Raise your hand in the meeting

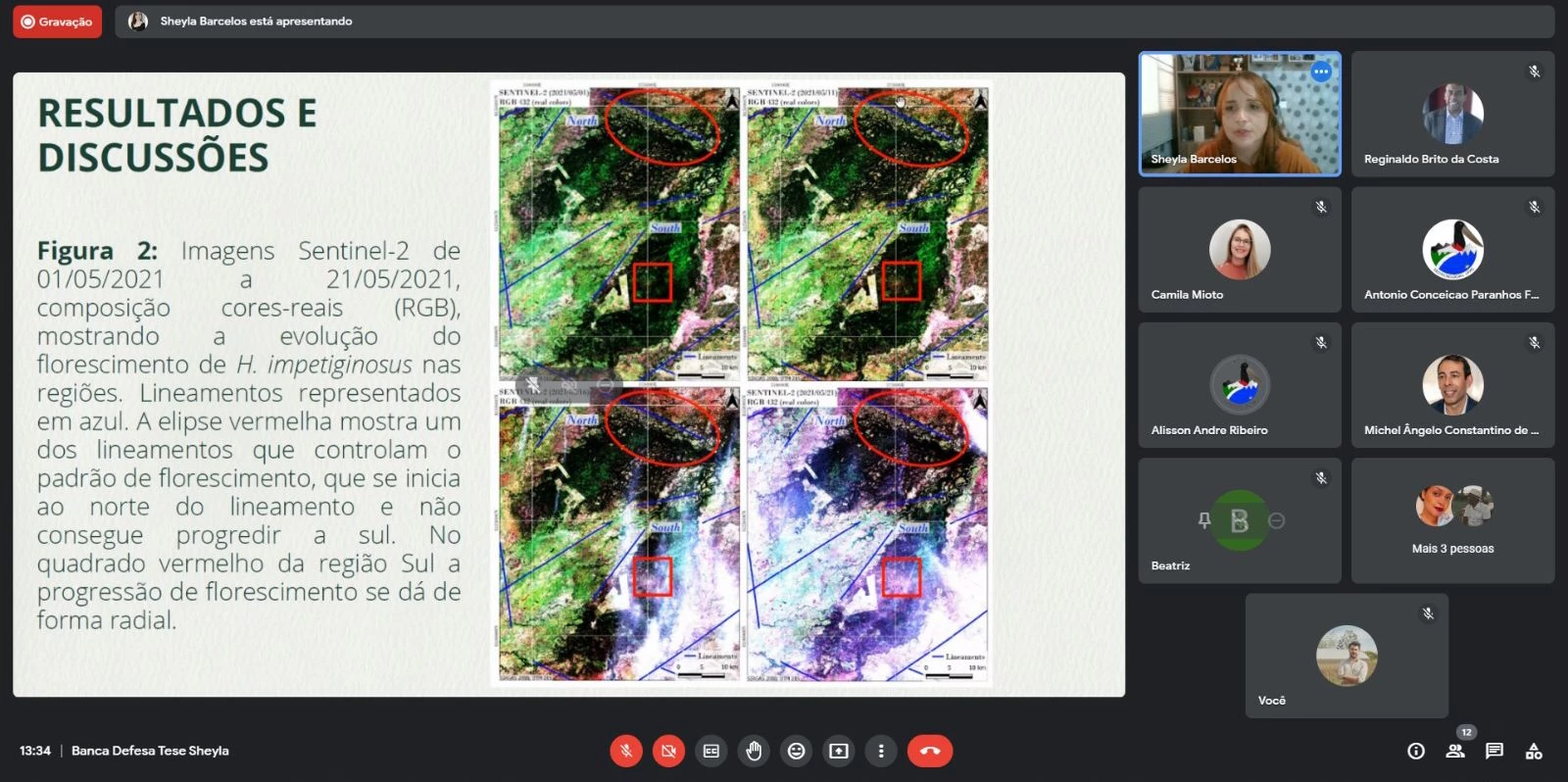(754, 751)
